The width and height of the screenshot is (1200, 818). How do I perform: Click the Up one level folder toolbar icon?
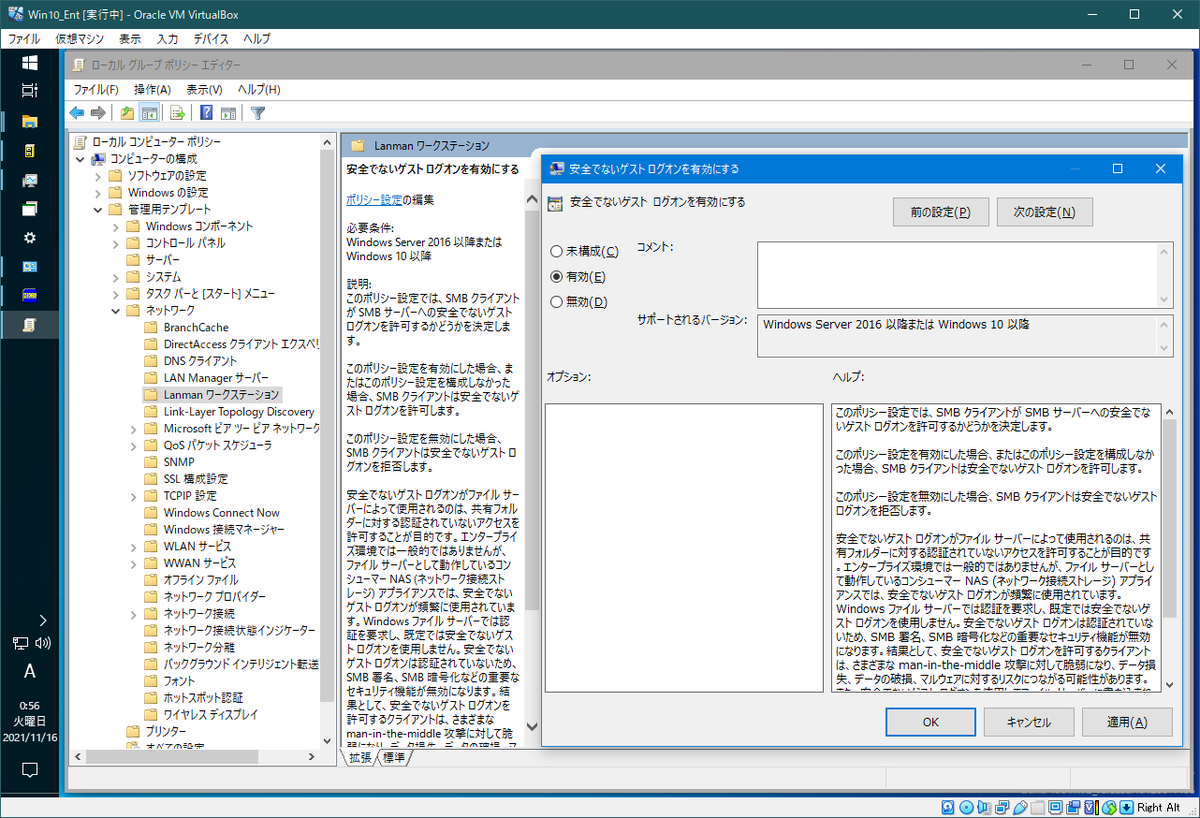pyautogui.click(x=127, y=113)
